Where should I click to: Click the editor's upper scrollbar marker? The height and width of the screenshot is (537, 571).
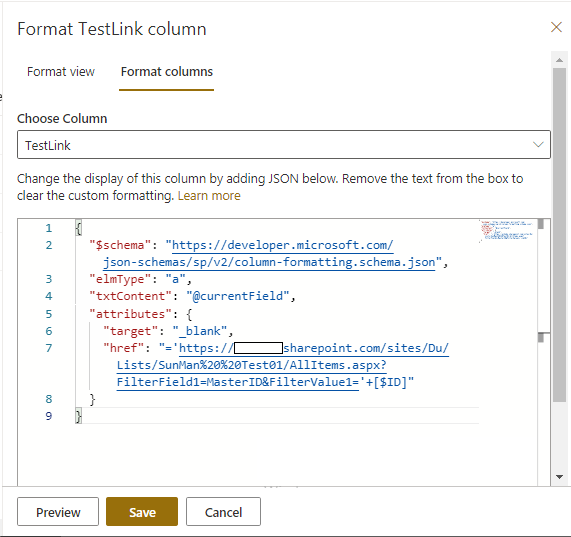tap(541, 224)
